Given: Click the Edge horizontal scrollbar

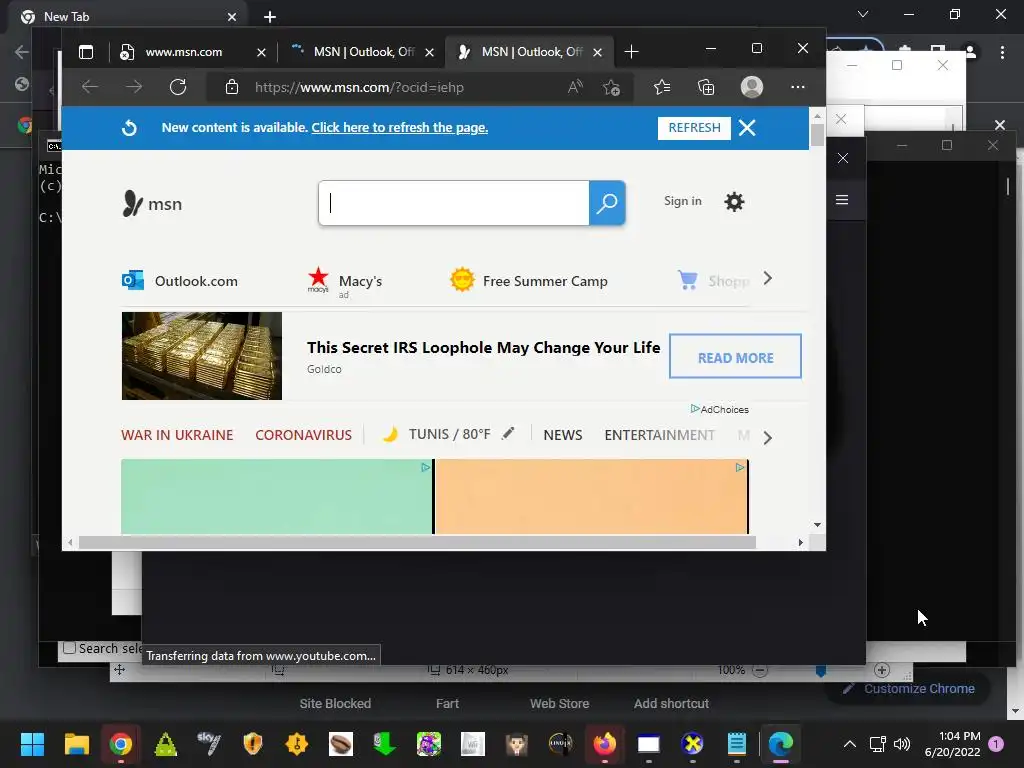Looking at the screenshot, I should [417, 542].
